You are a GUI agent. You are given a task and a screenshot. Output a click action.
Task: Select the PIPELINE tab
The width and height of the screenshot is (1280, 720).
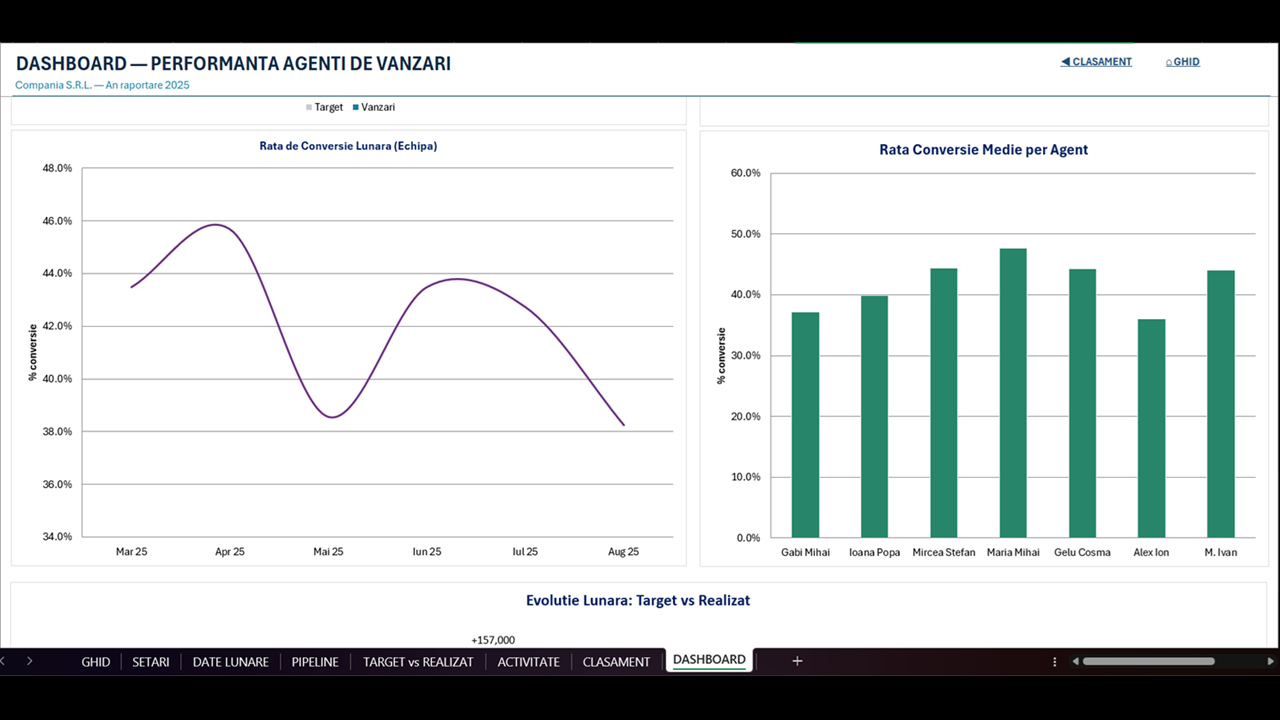(x=315, y=662)
